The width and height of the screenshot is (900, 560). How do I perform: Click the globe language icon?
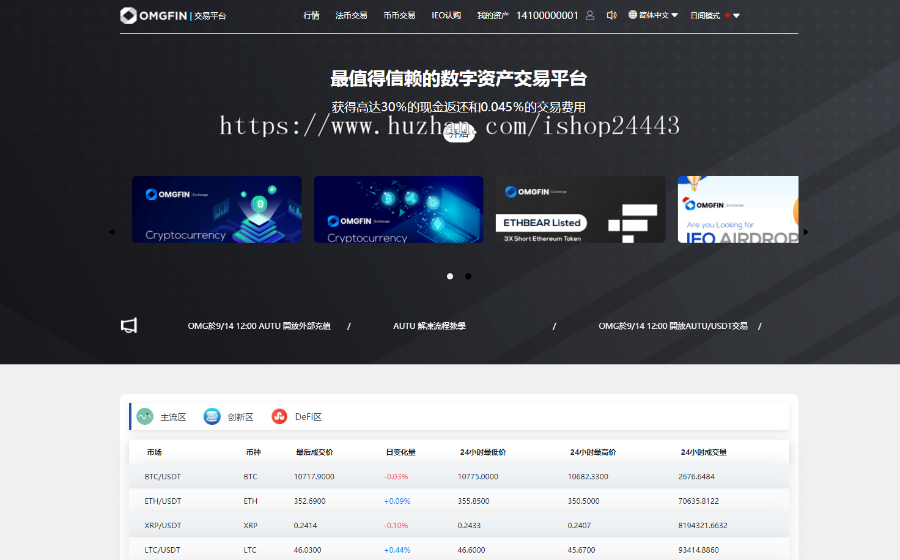[633, 15]
